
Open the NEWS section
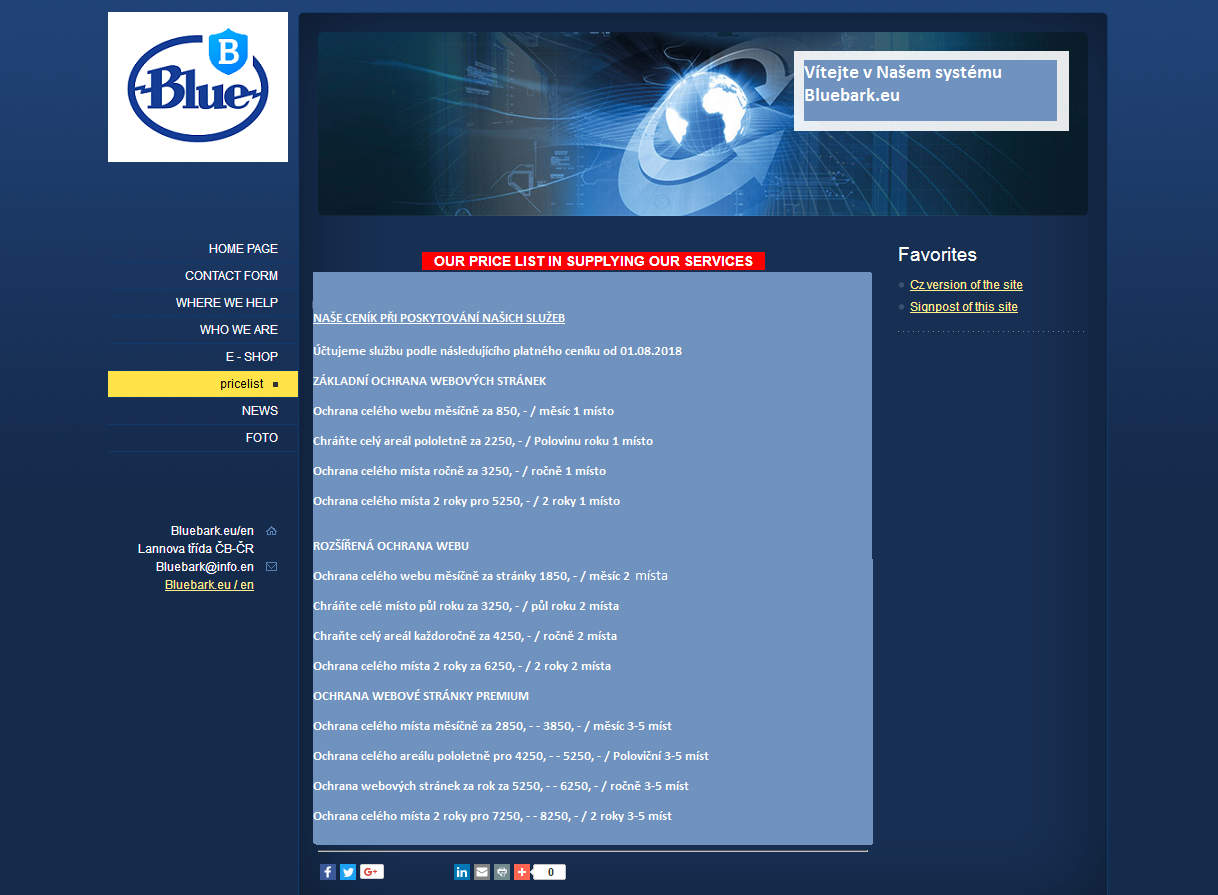click(260, 411)
